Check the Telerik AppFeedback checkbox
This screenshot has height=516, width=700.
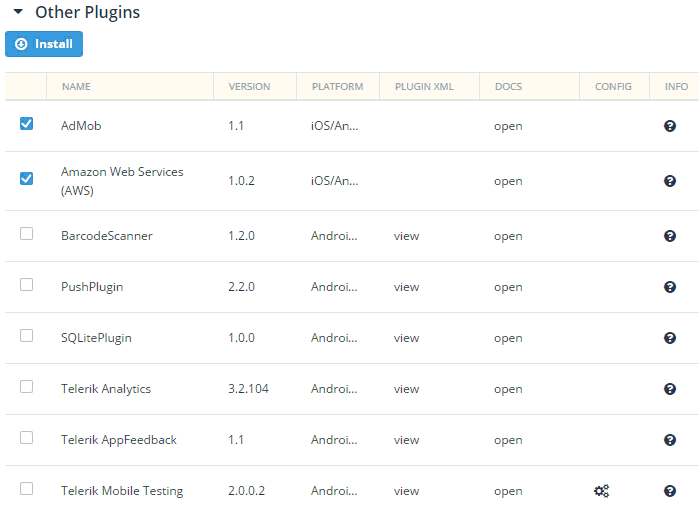point(26,437)
